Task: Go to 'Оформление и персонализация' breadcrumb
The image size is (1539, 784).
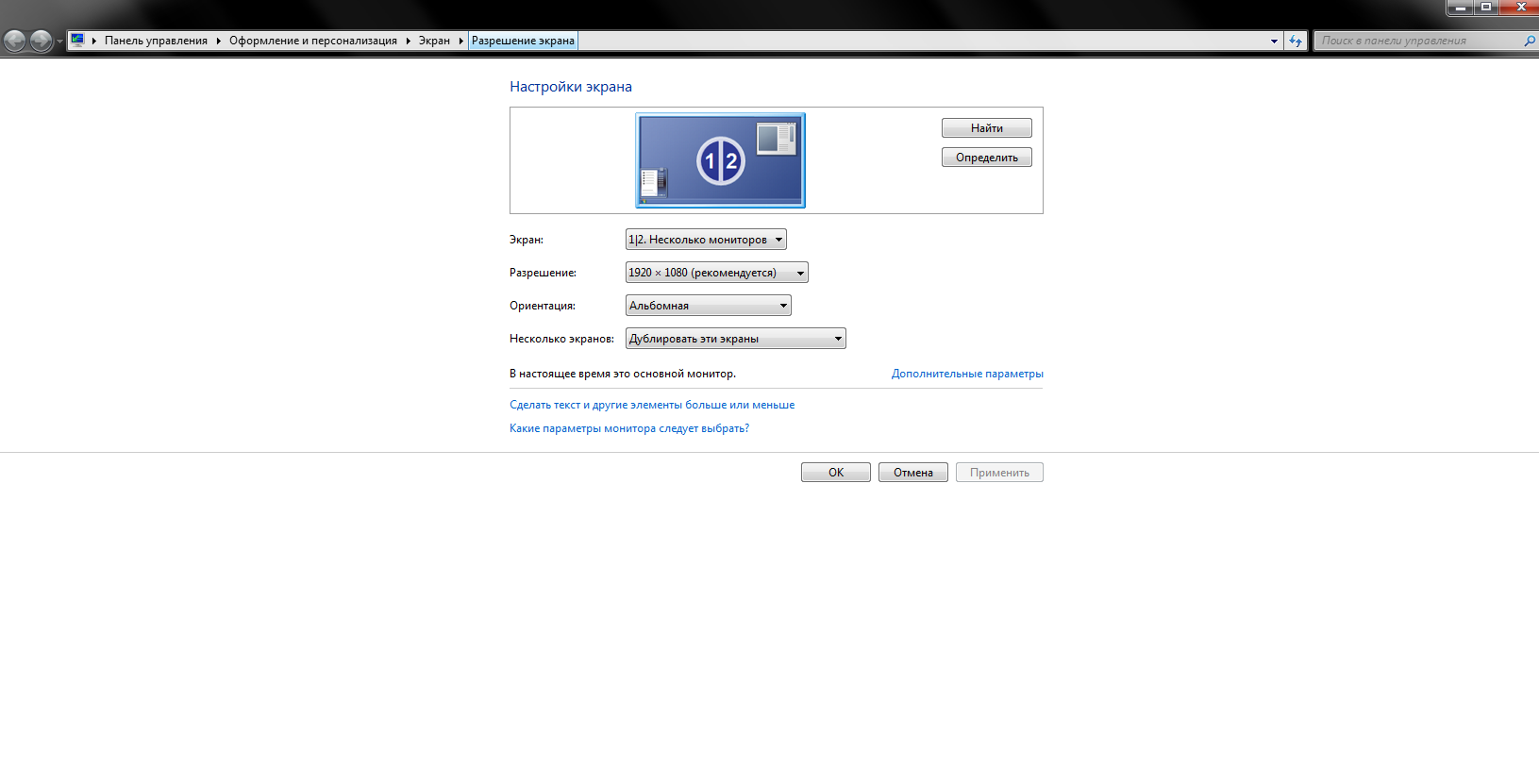Action: point(312,41)
